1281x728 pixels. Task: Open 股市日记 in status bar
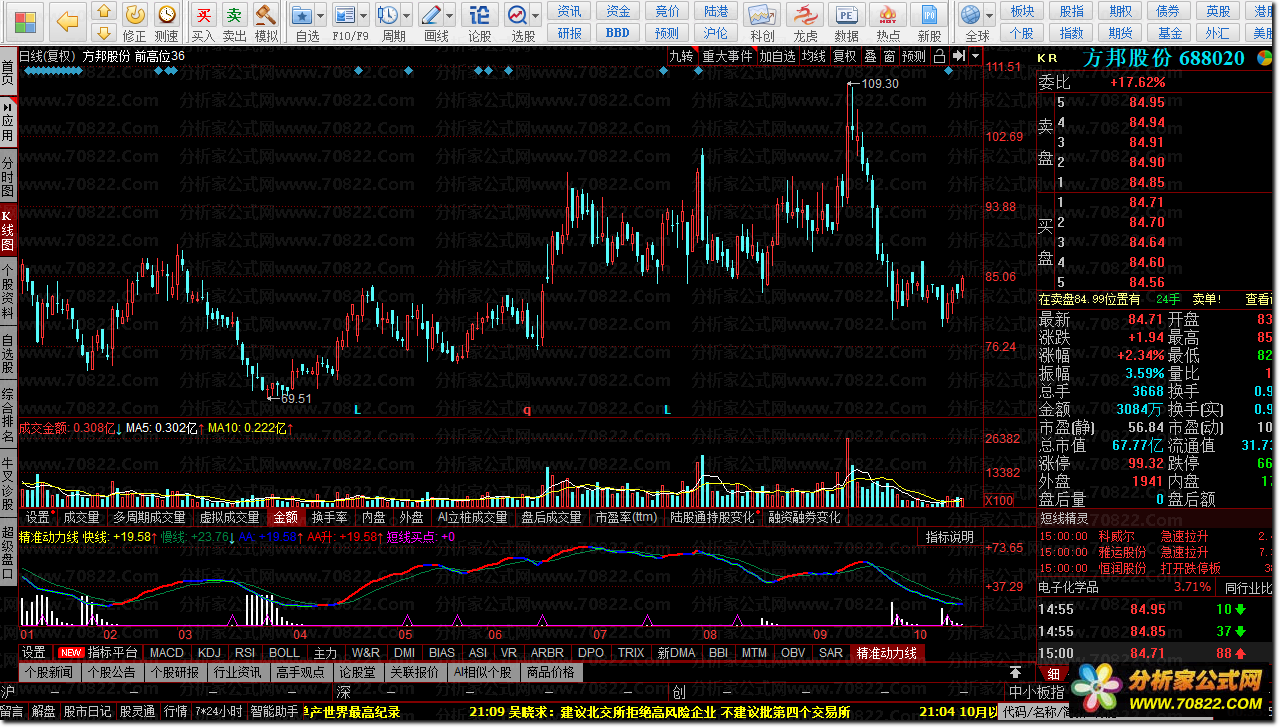(88, 711)
